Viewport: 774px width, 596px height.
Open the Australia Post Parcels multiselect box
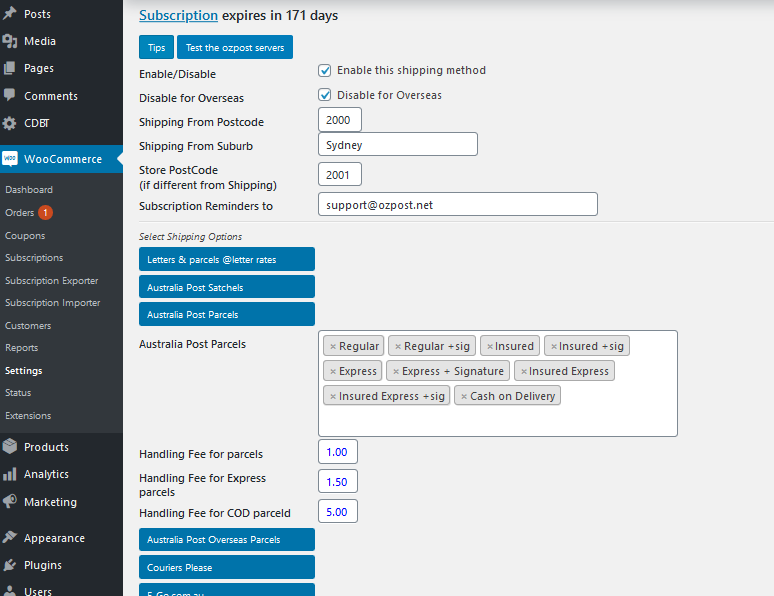tap(498, 384)
